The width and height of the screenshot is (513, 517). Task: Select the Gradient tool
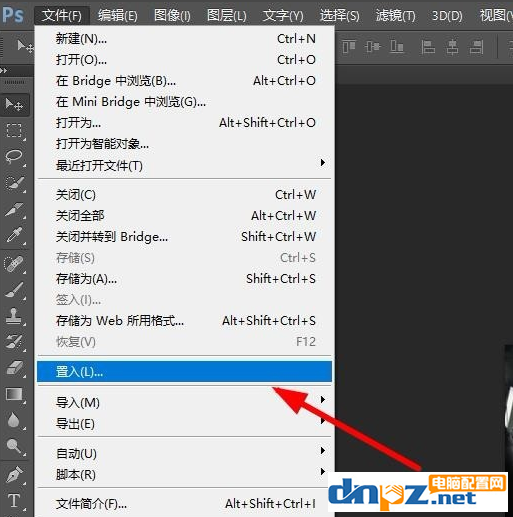[14, 394]
